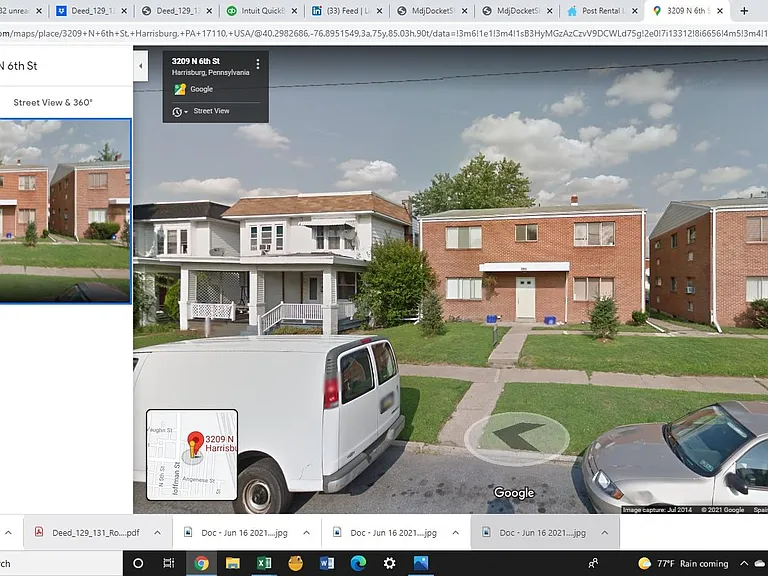Close the LinkedIn Feed tab
The image size is (768, 576).
click(x=379, y=11)
